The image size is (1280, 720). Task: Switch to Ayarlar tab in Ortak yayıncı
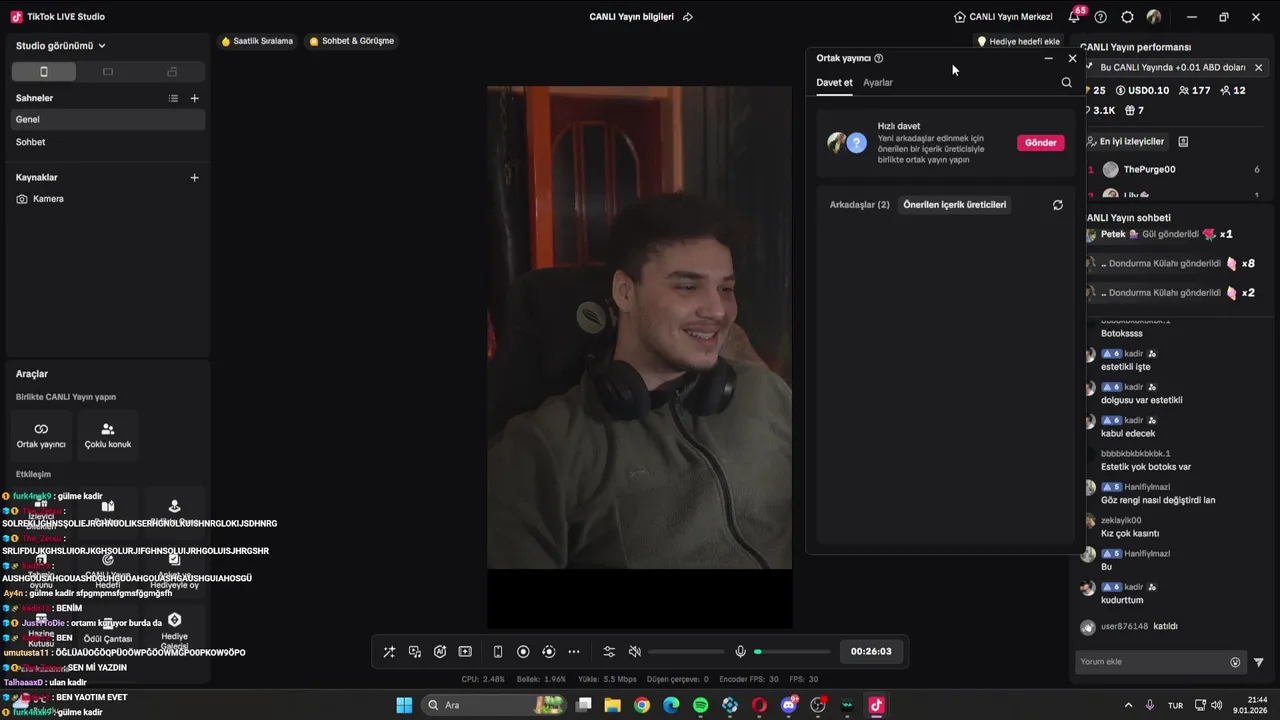pos(878,83)
